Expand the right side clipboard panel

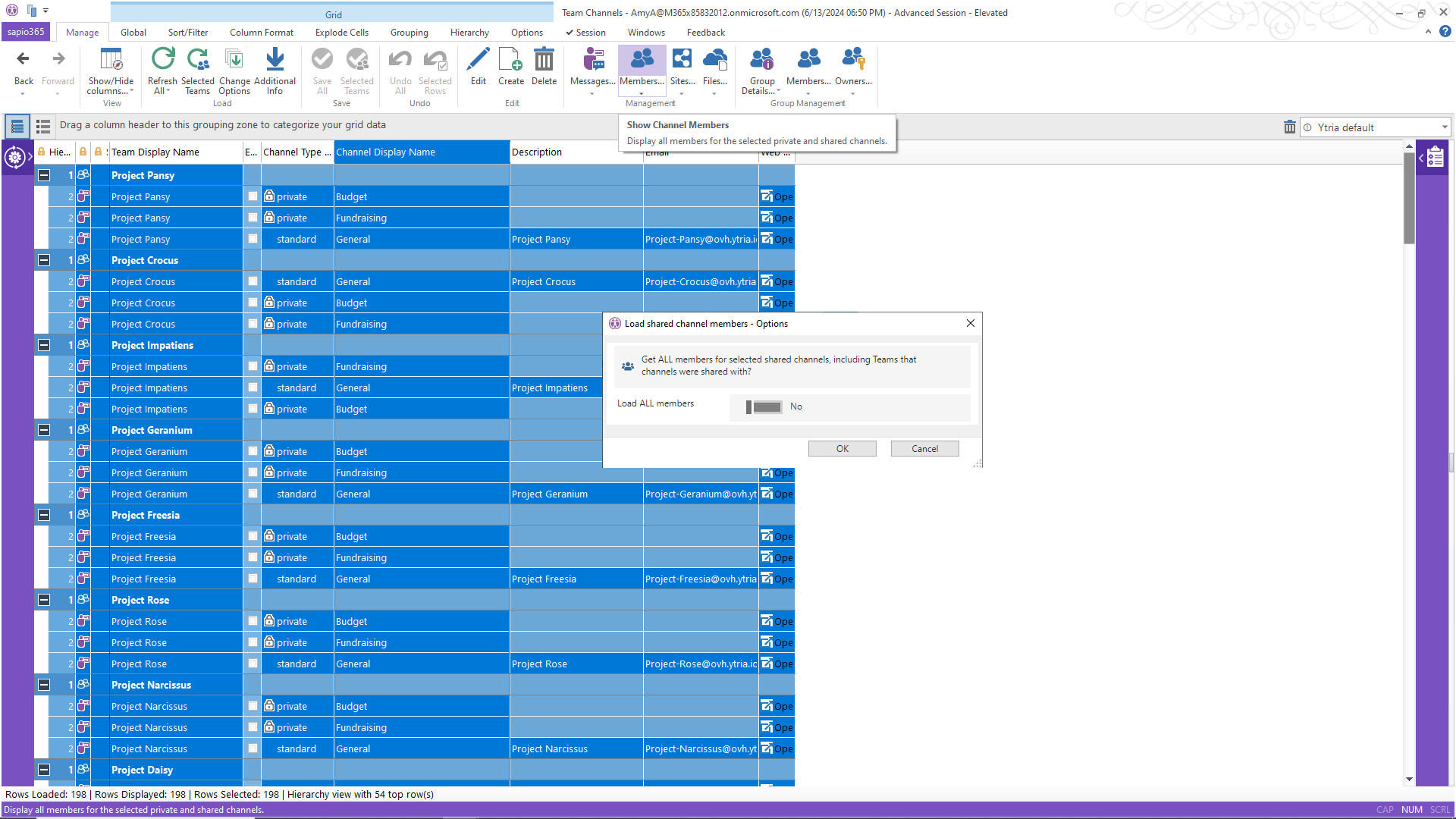[x=1432, y=158]
